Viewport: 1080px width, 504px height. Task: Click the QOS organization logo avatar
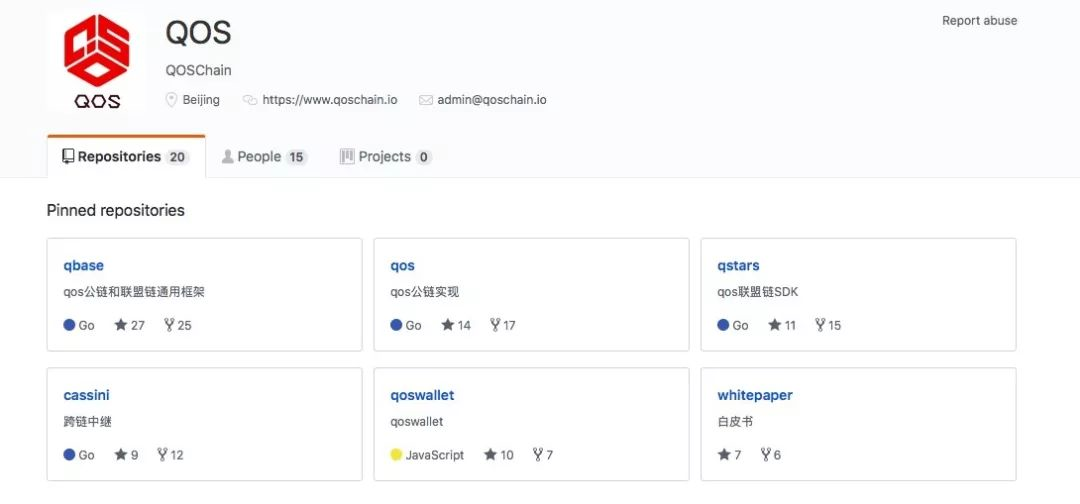click(x=96, y=61)
